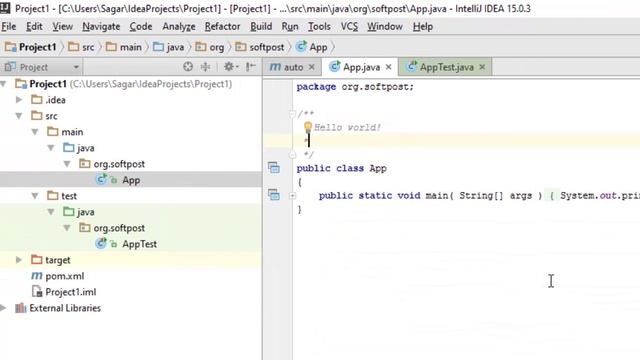Click App class breadcrumb in navigation bar
640x360 pixels.
pyautogui.click(x=312, y=47)
